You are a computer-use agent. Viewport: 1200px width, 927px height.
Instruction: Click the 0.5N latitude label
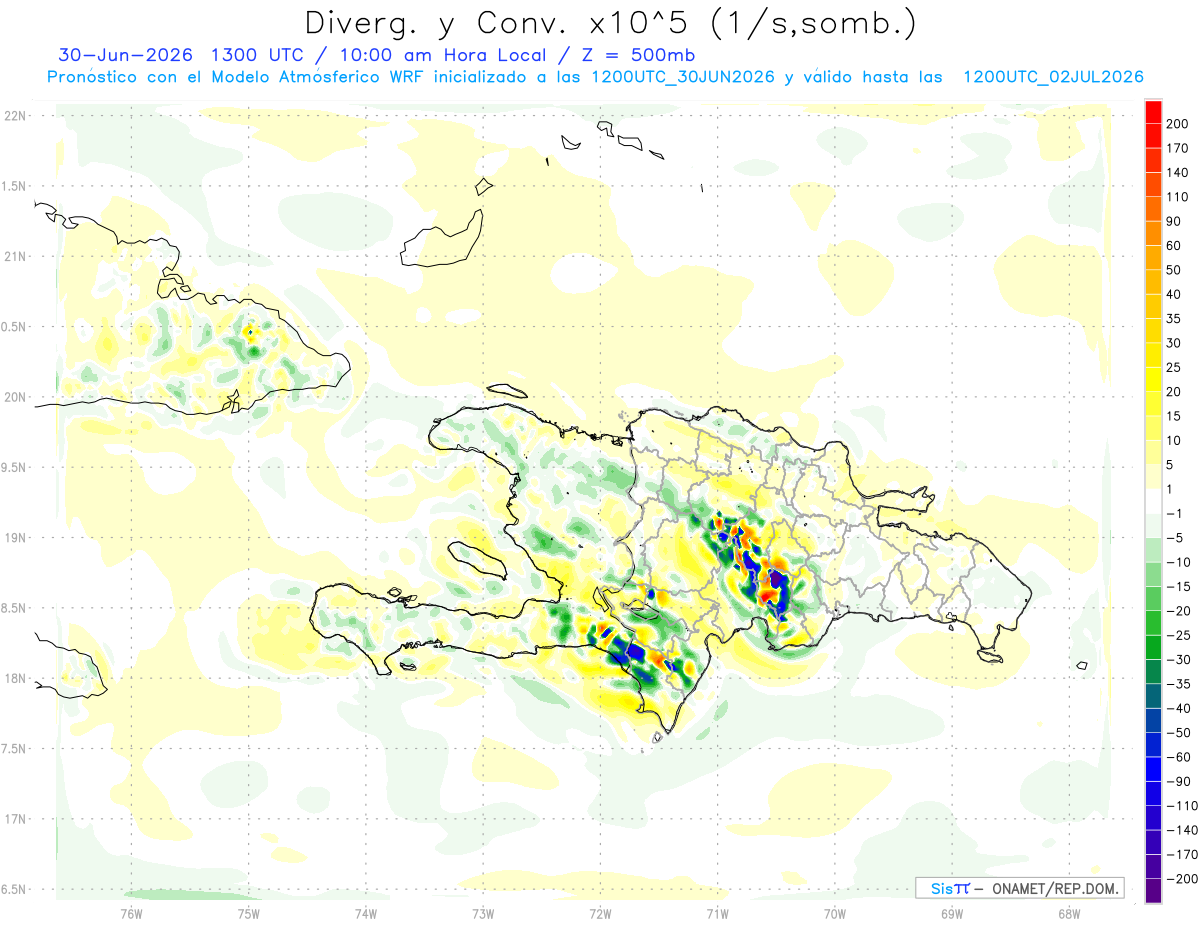[14, 327]
